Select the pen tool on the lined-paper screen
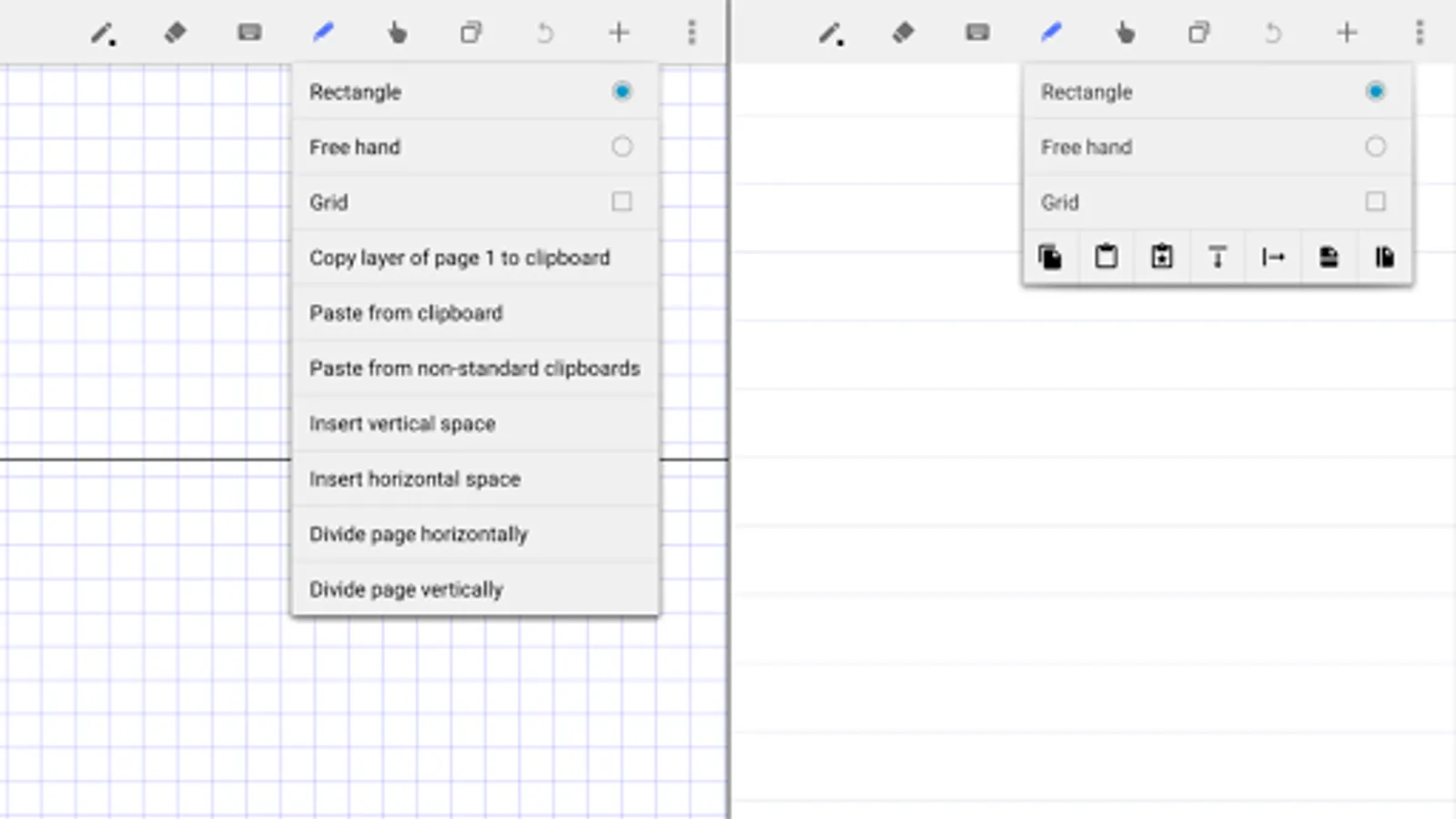Image resolution: width=1456 pixels, height=819 pixels. pyautogui.click(x=831, y=34)
